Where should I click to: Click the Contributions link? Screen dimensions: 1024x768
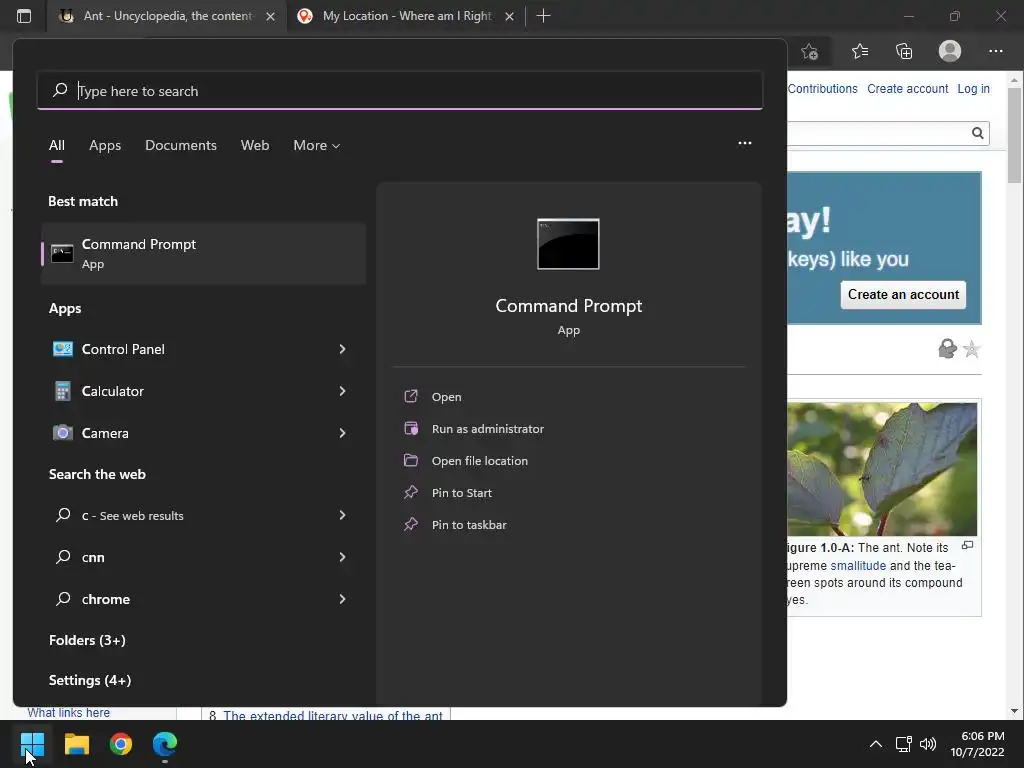[822, 89]
